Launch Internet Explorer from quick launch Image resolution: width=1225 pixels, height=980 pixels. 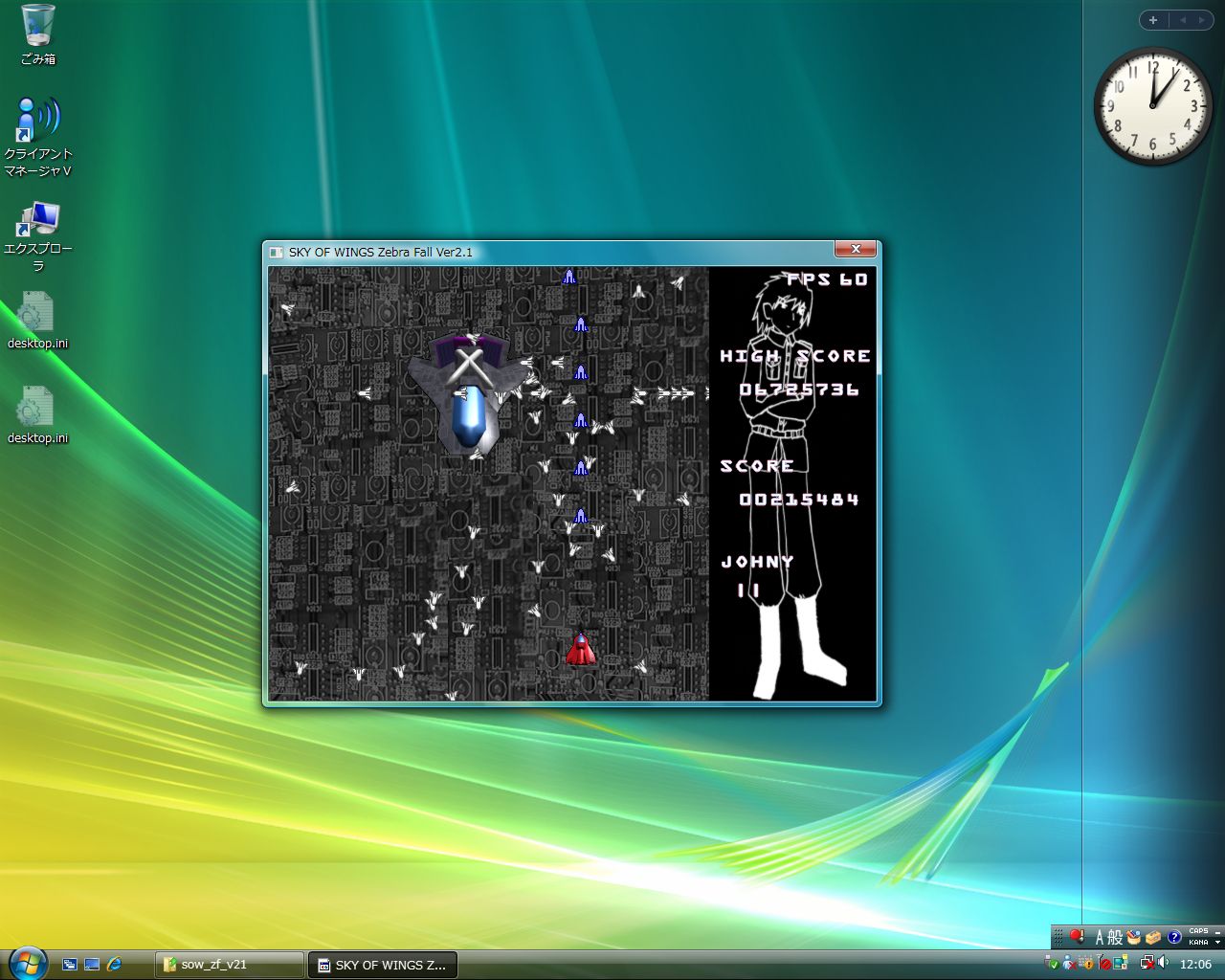115,964
